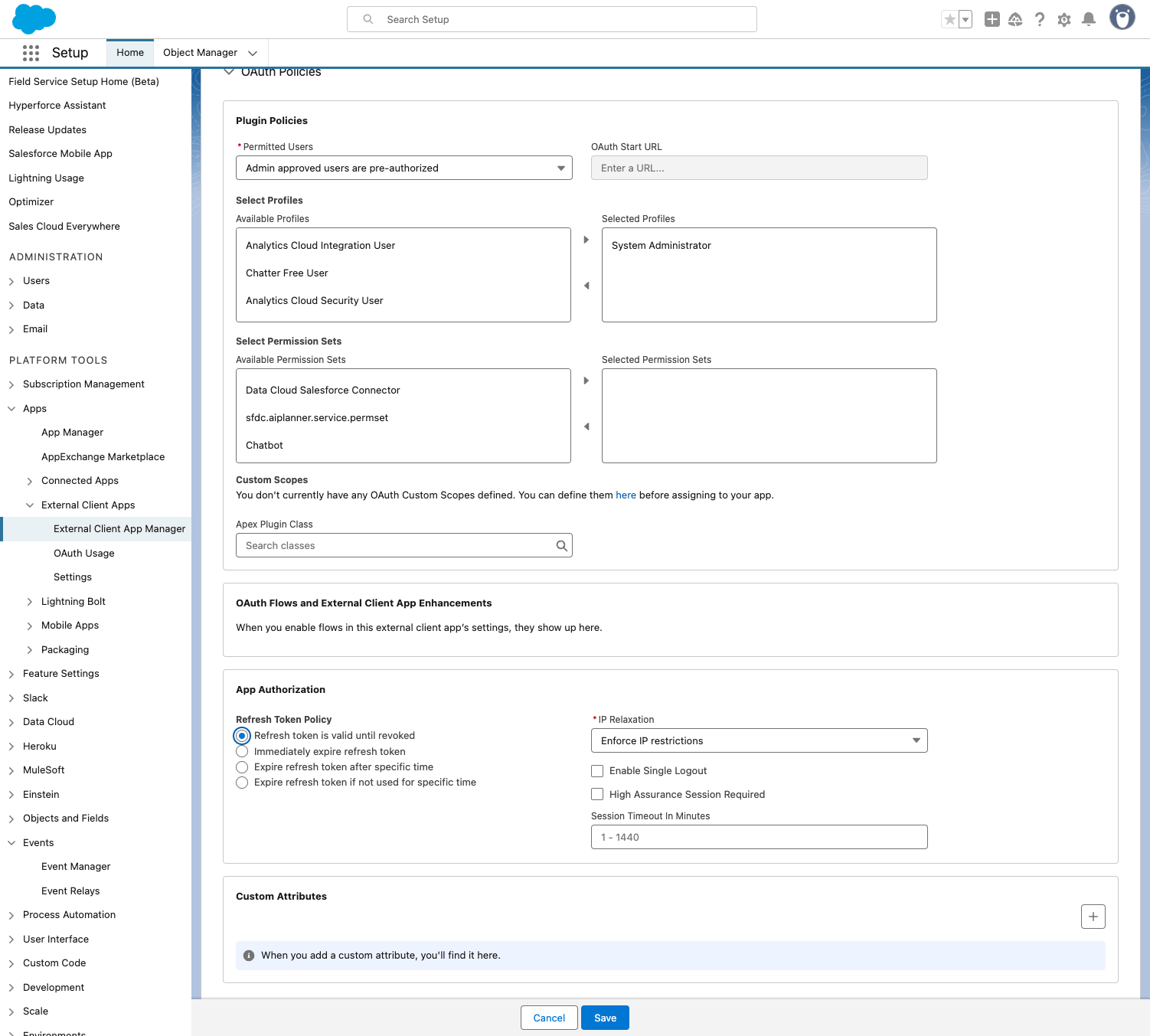Open the IP Relaxation dropdown

[x=759, y=740]
